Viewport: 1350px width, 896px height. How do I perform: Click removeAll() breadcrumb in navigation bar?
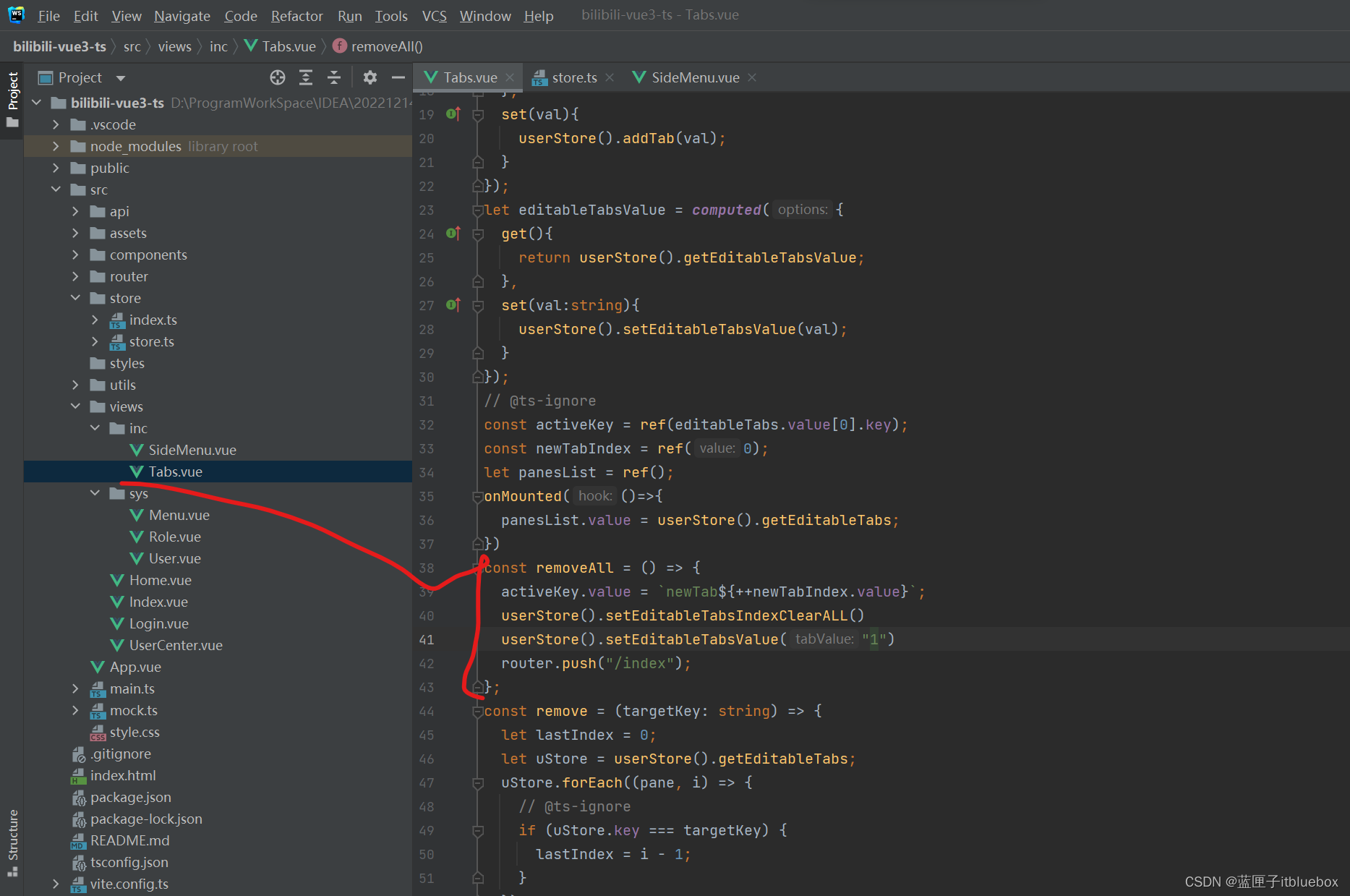click(x=386, y=46)
